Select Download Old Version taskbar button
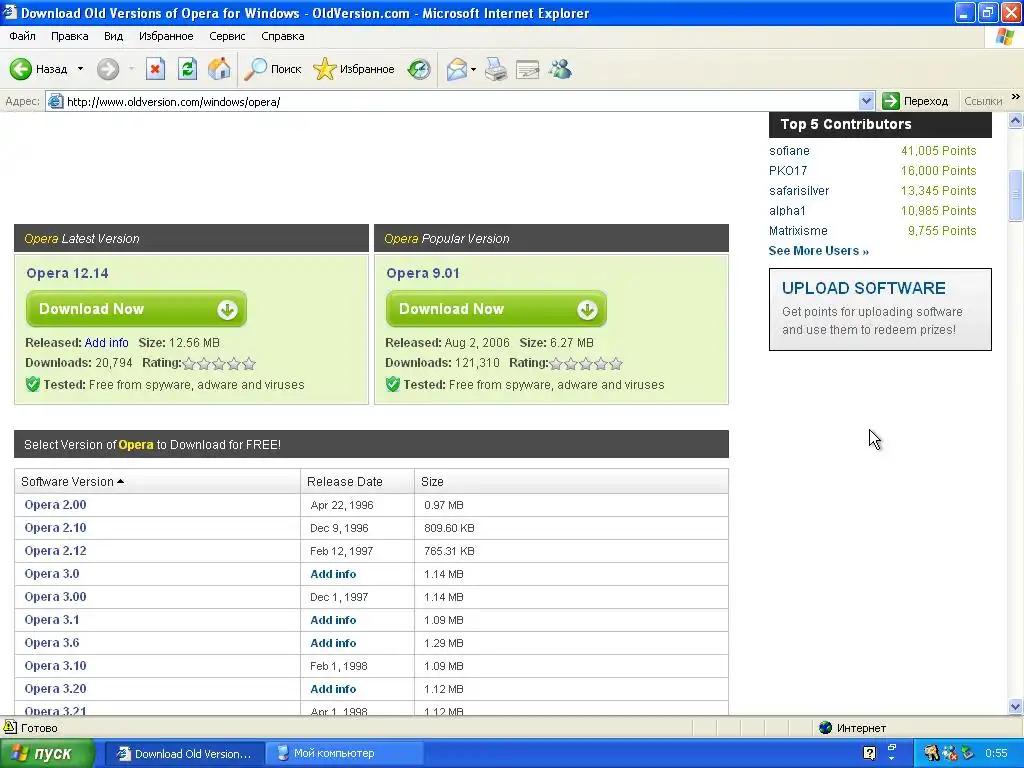 (x=185, y=754)
